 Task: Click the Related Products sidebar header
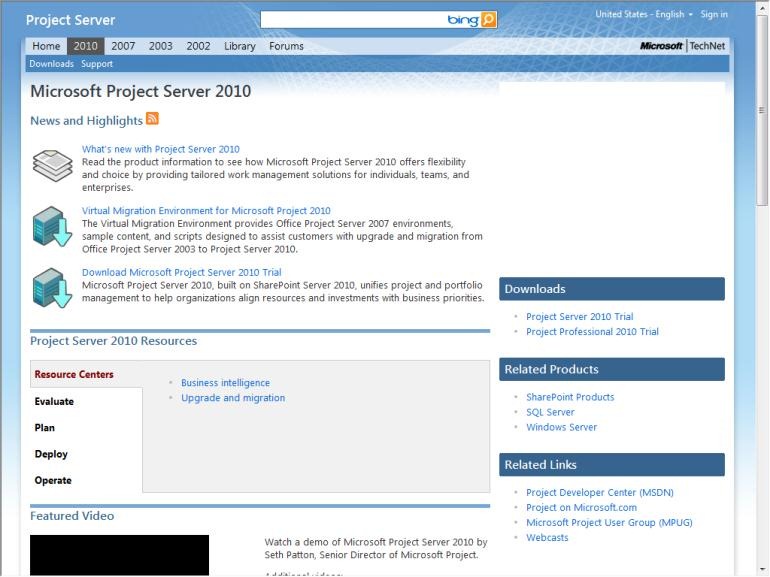coord(612,369)
